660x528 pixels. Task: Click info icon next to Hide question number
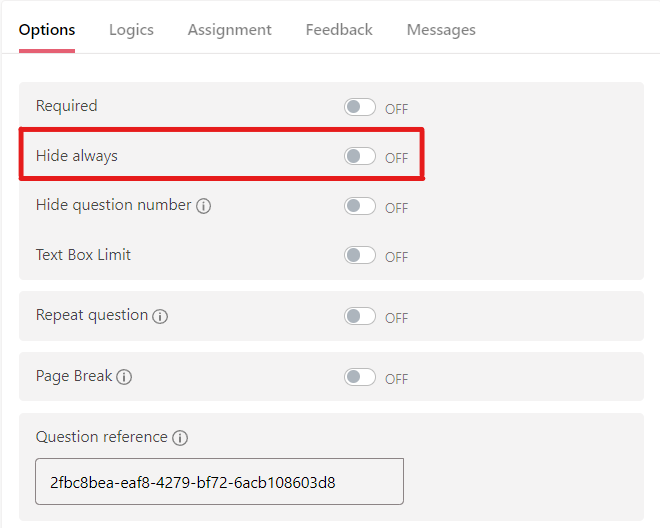pos(204,206)
